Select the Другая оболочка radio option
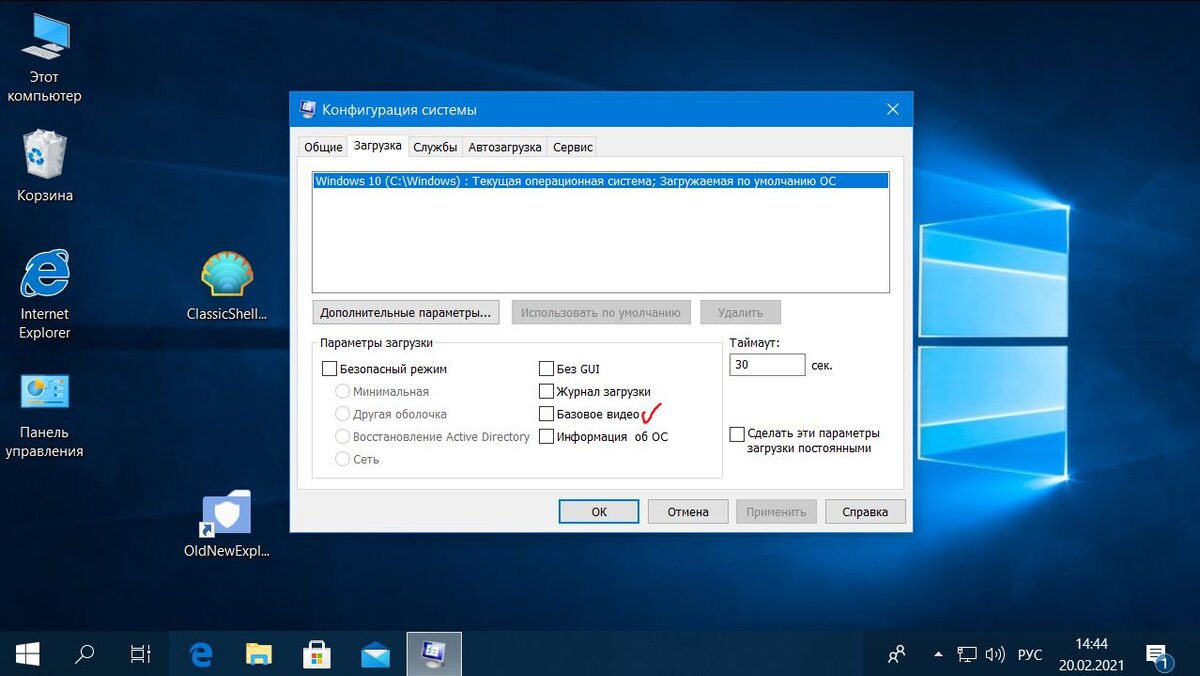 point(343,414)
